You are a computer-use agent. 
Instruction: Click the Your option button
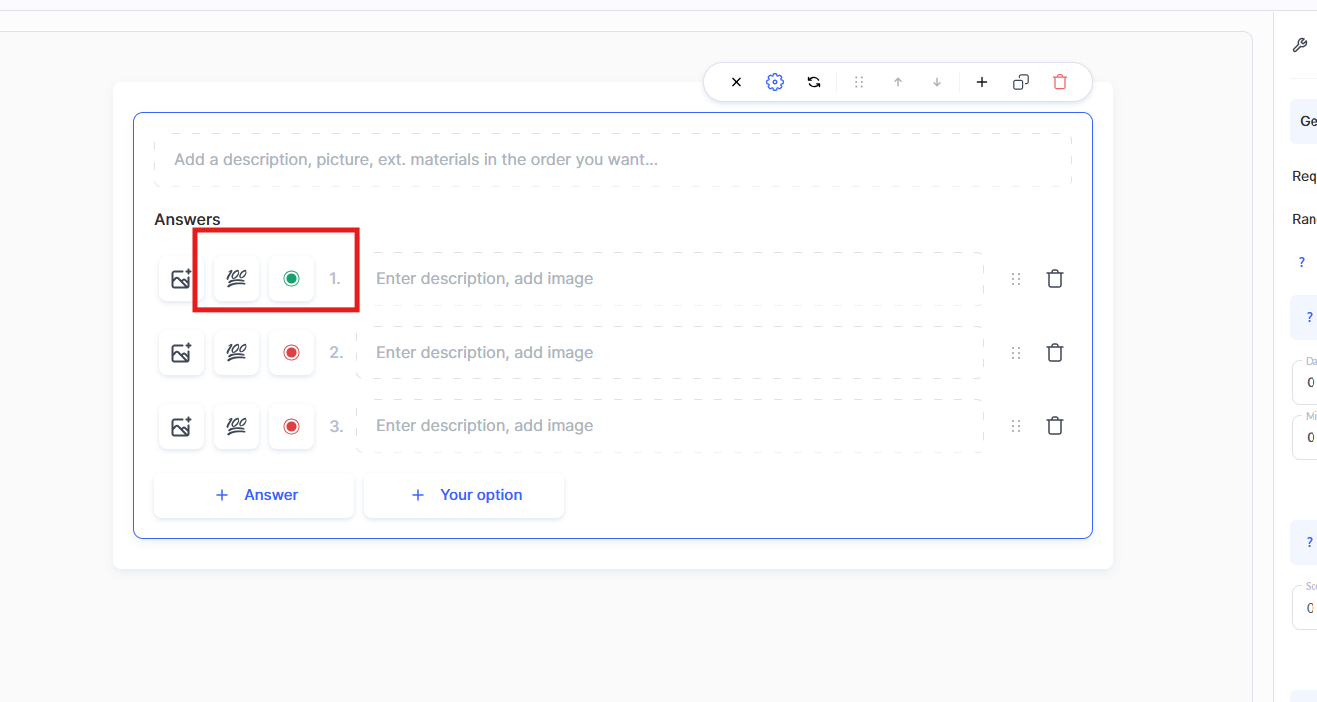point(464,495)
